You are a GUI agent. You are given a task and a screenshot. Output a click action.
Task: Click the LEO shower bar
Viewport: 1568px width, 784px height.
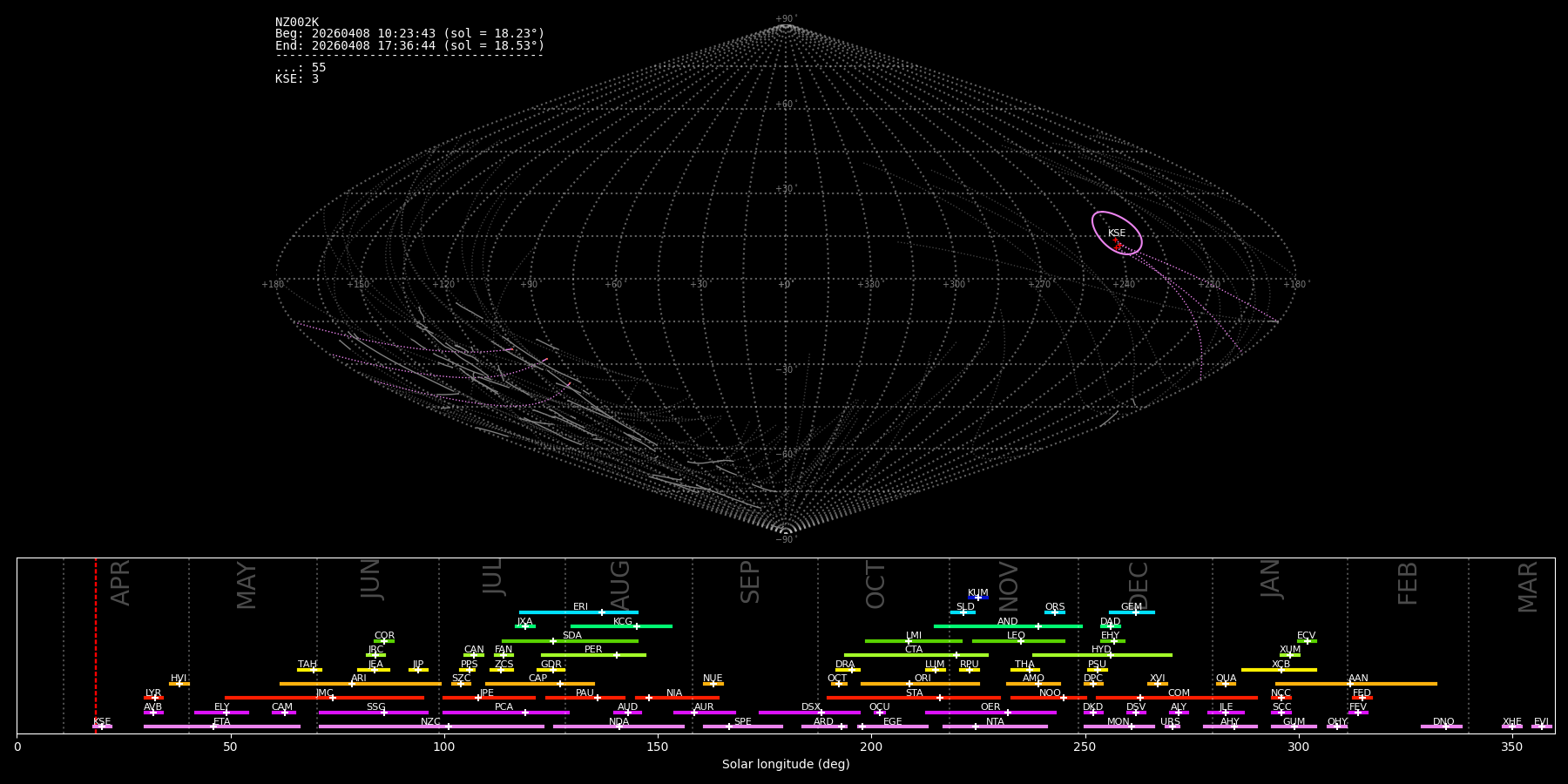point(1018,641)
